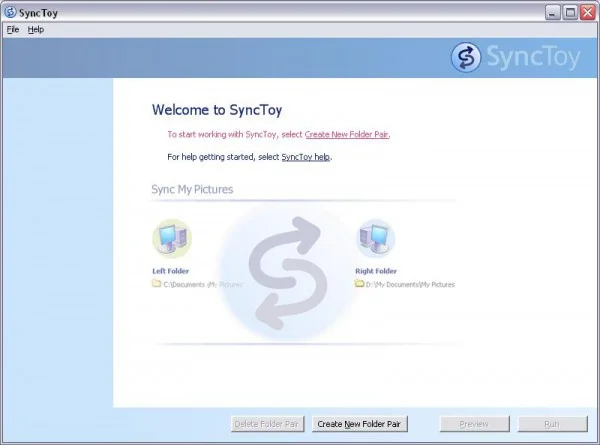The width and height of the screenshot is (600, 445).
Task: Open the SyncToy help link
Action: [x=306, y=157]
